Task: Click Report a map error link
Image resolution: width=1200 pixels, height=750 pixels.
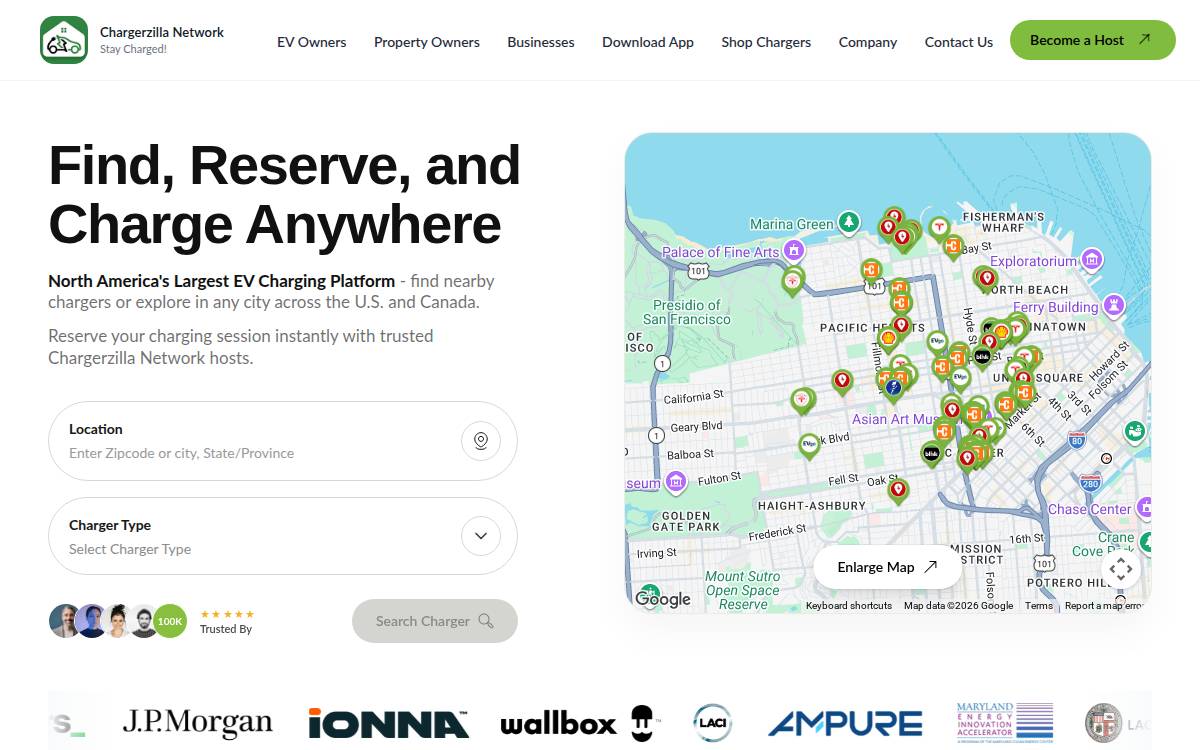Action: (1103, 605)
